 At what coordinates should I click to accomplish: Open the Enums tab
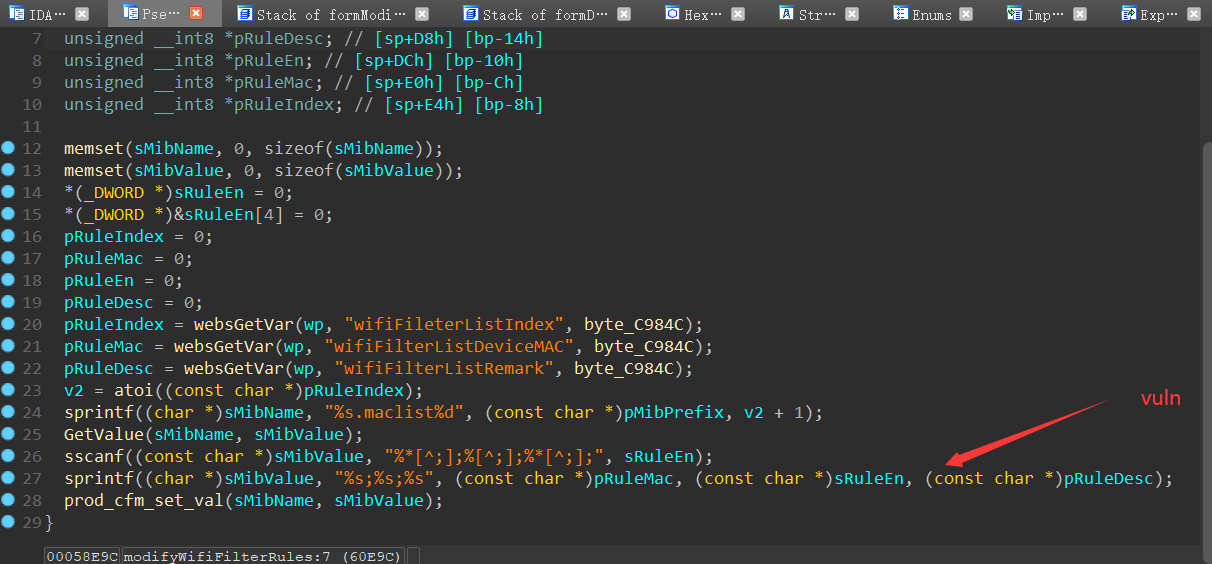tap(931, 14)
